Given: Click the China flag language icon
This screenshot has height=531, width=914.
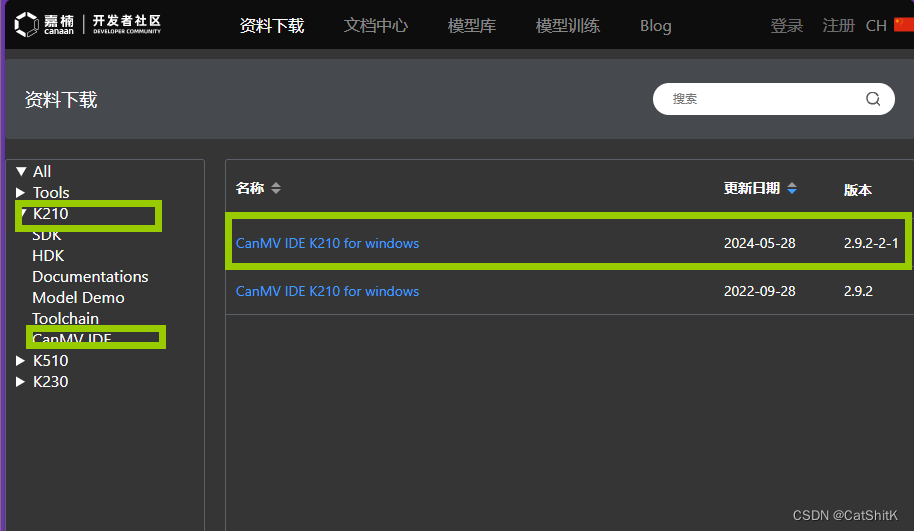Looking at the screenshot, I should [903, 25].
